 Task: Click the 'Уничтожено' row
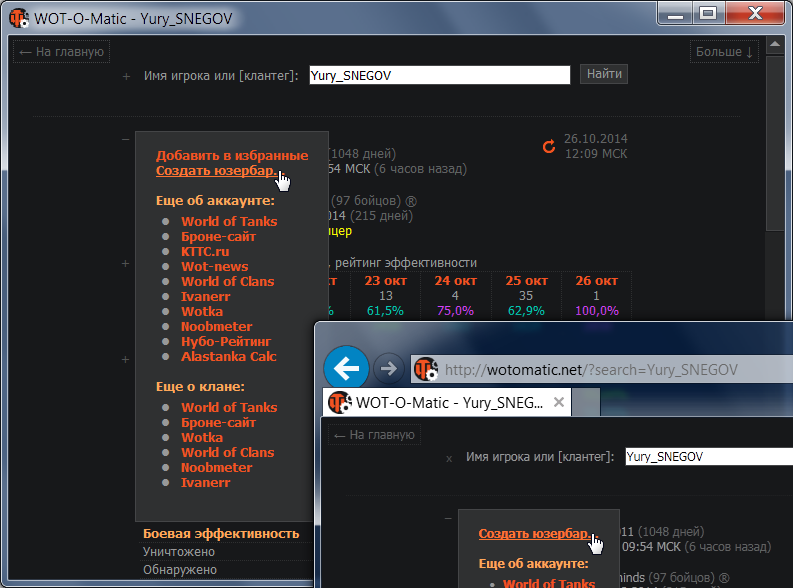coord(179,552)
